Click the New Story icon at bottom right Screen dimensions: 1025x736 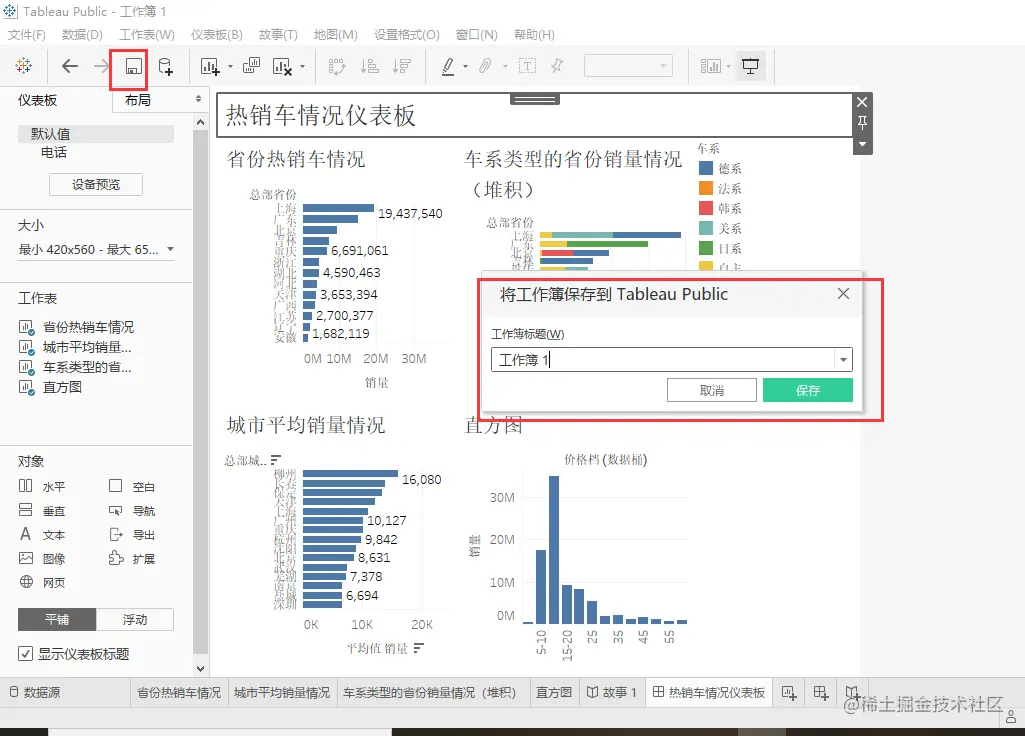coord(852,692)
